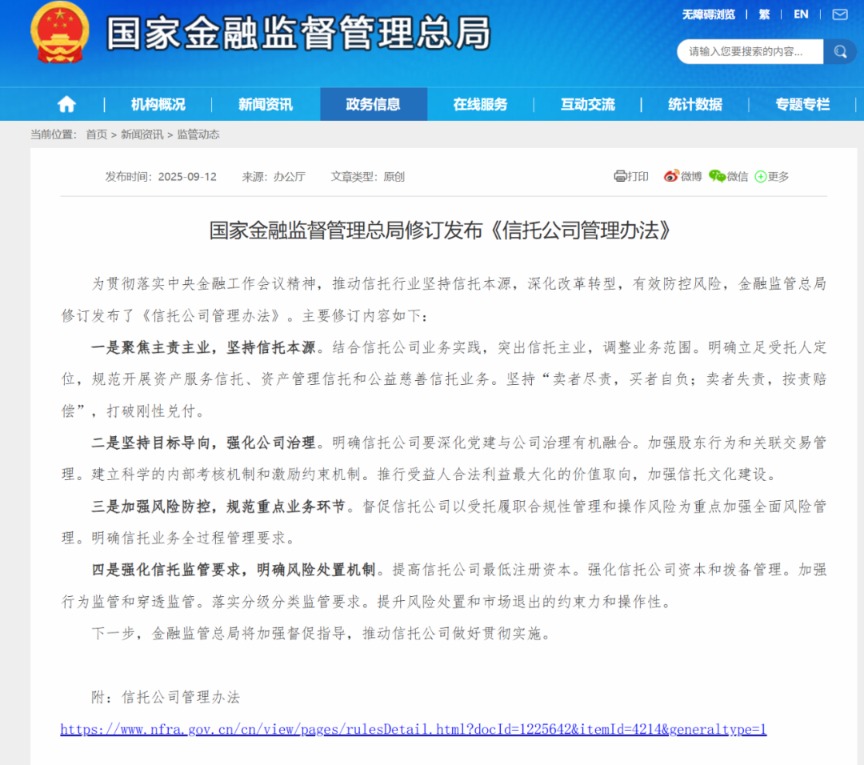Click 新闻资讯 in the breadcrumb
Screen dimensions: 864x765
tap(142, 134)
